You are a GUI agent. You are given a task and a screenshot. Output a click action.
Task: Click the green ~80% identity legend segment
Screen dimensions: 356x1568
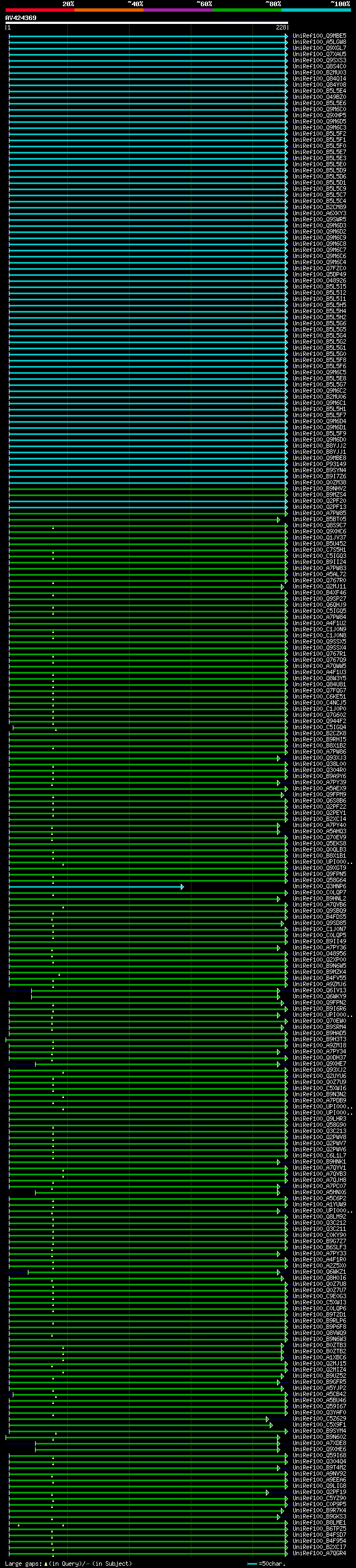tap(247, 10)
